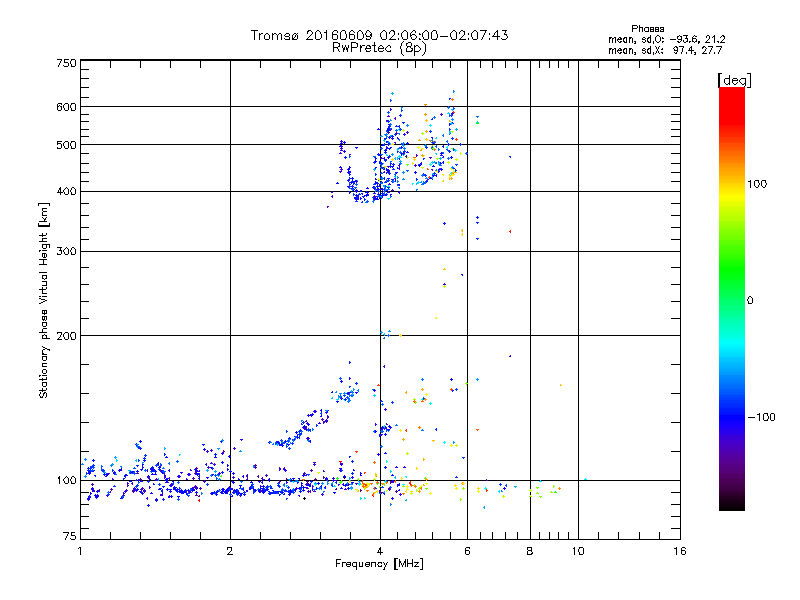Screen dimensions: 800x600
Task: Click the colorbar '-100' tick label
Action: pos(761,417)
